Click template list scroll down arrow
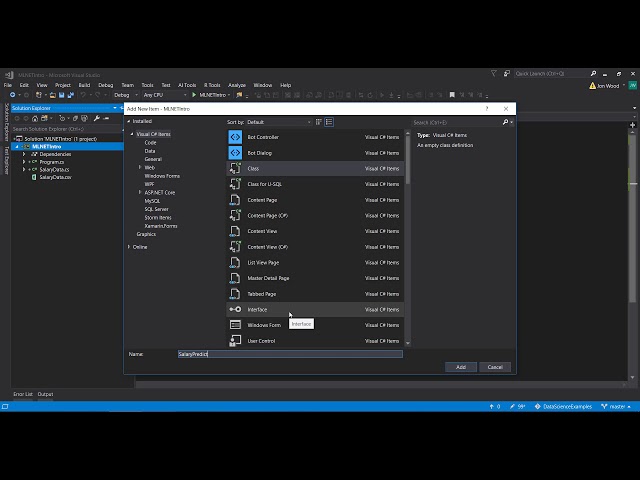This screenshot has height=480, width=640. pyautogui.click(x=407, y=344)
